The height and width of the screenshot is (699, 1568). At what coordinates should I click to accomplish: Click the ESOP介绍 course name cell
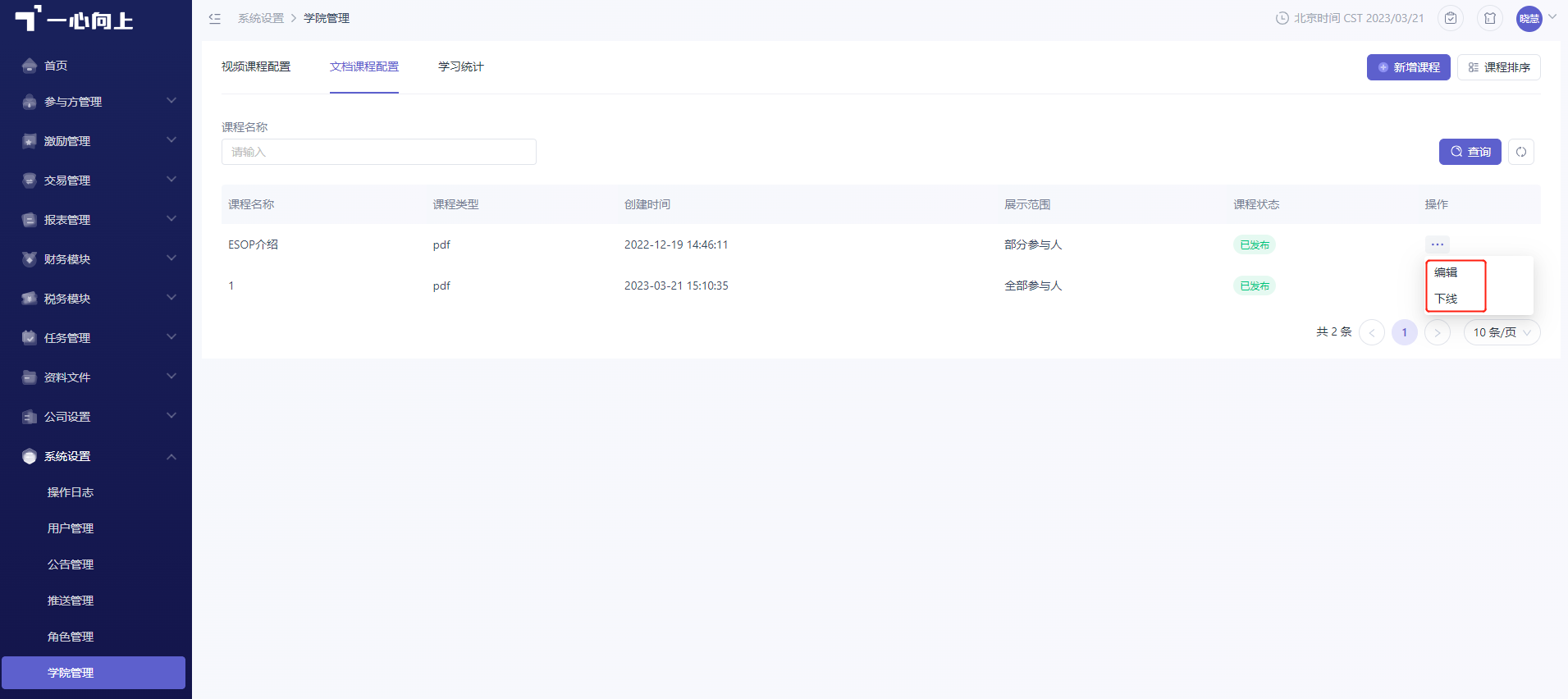[x=253, y=244]
